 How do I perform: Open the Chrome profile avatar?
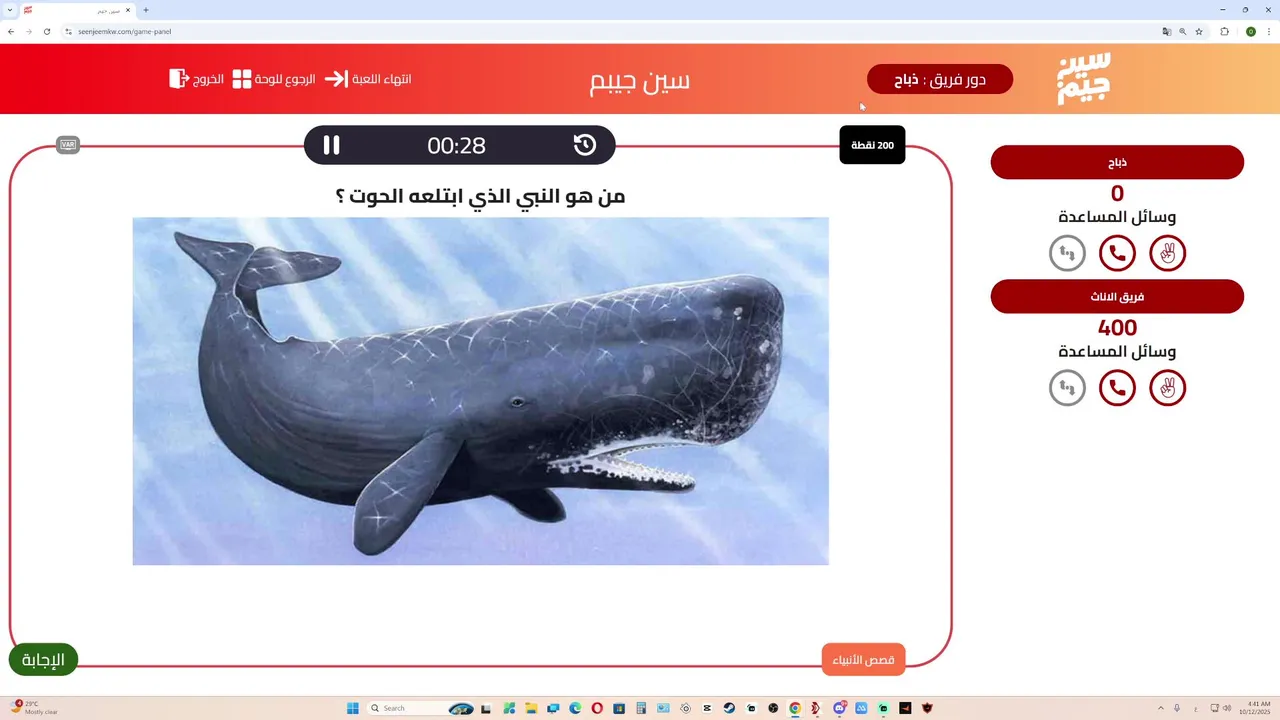click(x=1250, y=31)
